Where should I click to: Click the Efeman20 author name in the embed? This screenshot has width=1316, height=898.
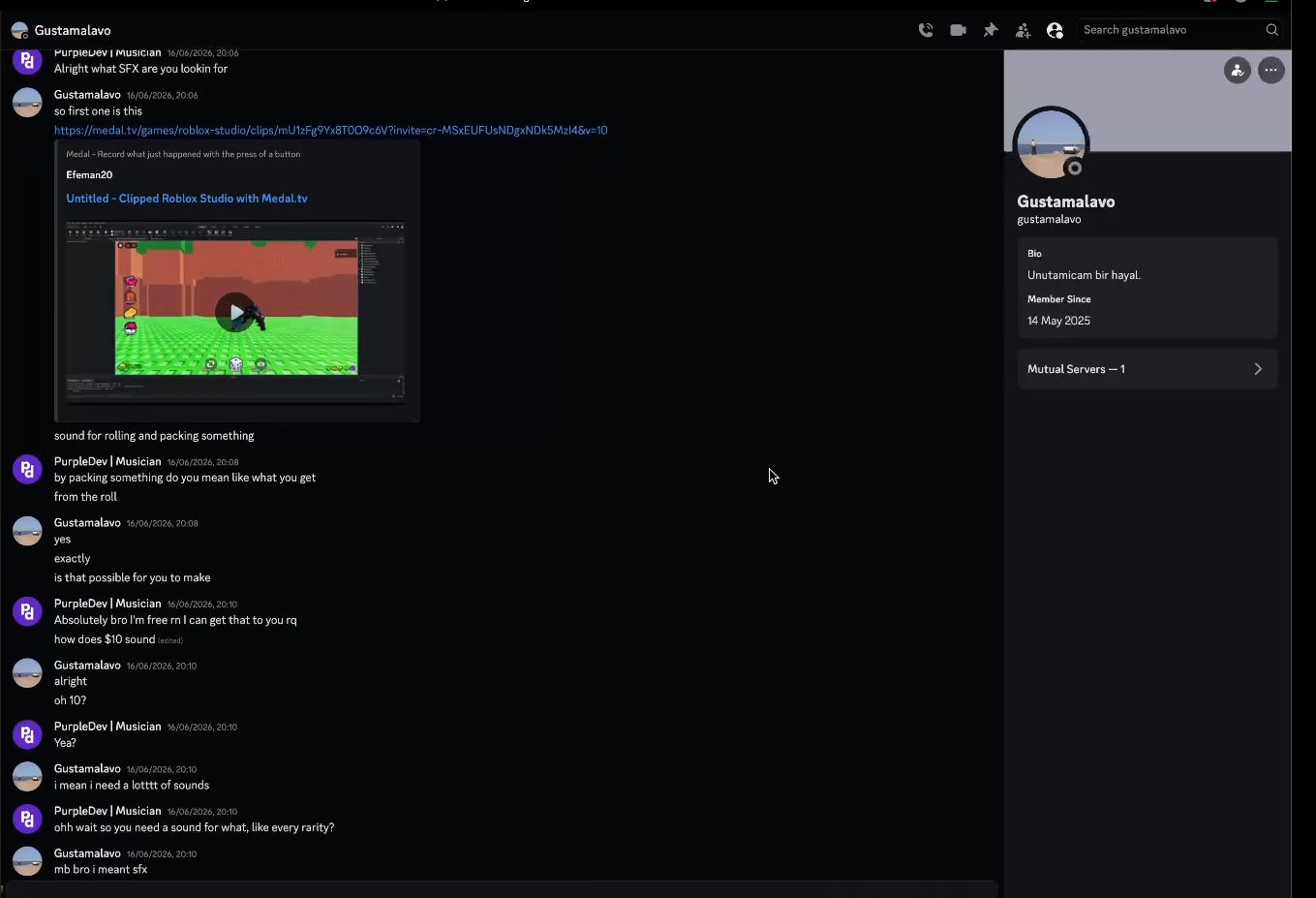point(89,175)
